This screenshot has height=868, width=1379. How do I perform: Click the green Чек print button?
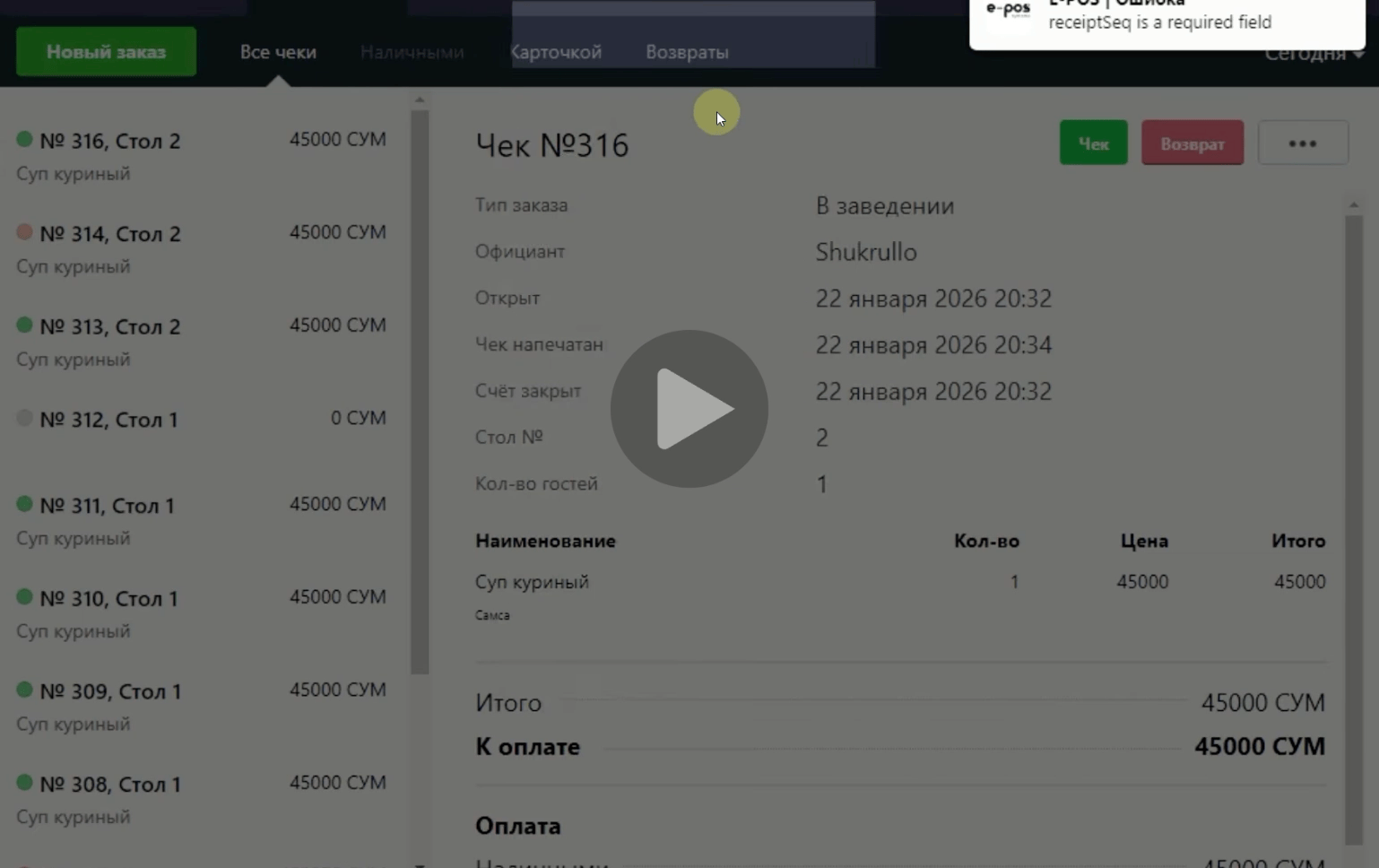coord(1093,143)
